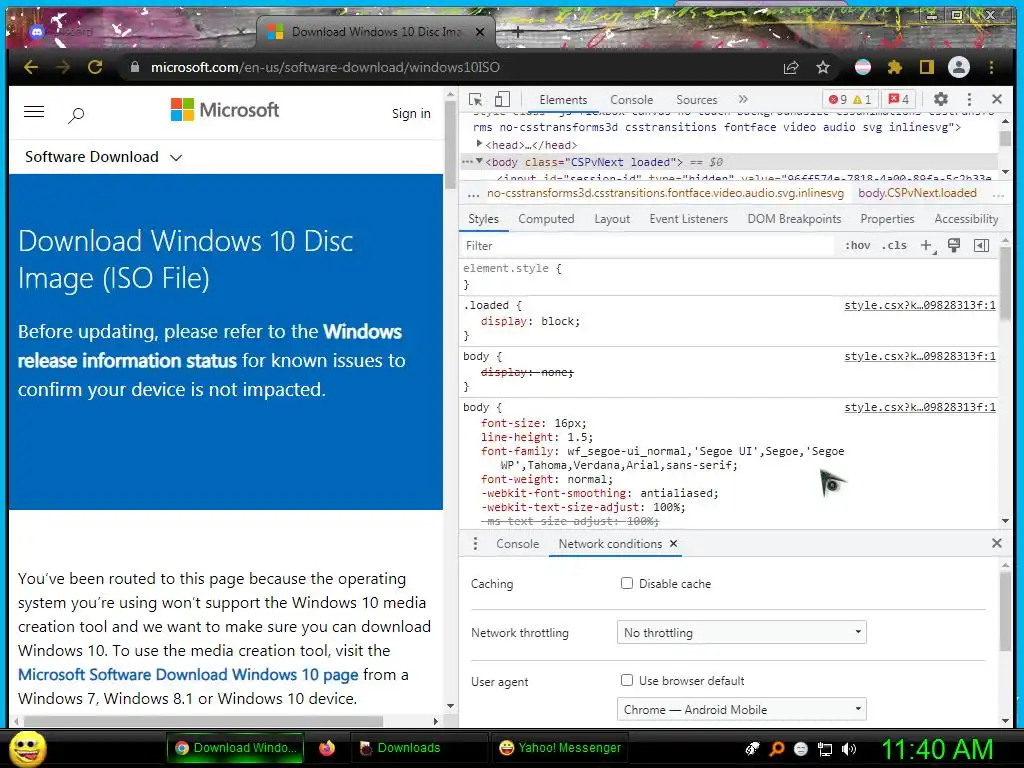Click the Firefox icon in taskbar
This screenshot has height=768, width=1024.
327,748
